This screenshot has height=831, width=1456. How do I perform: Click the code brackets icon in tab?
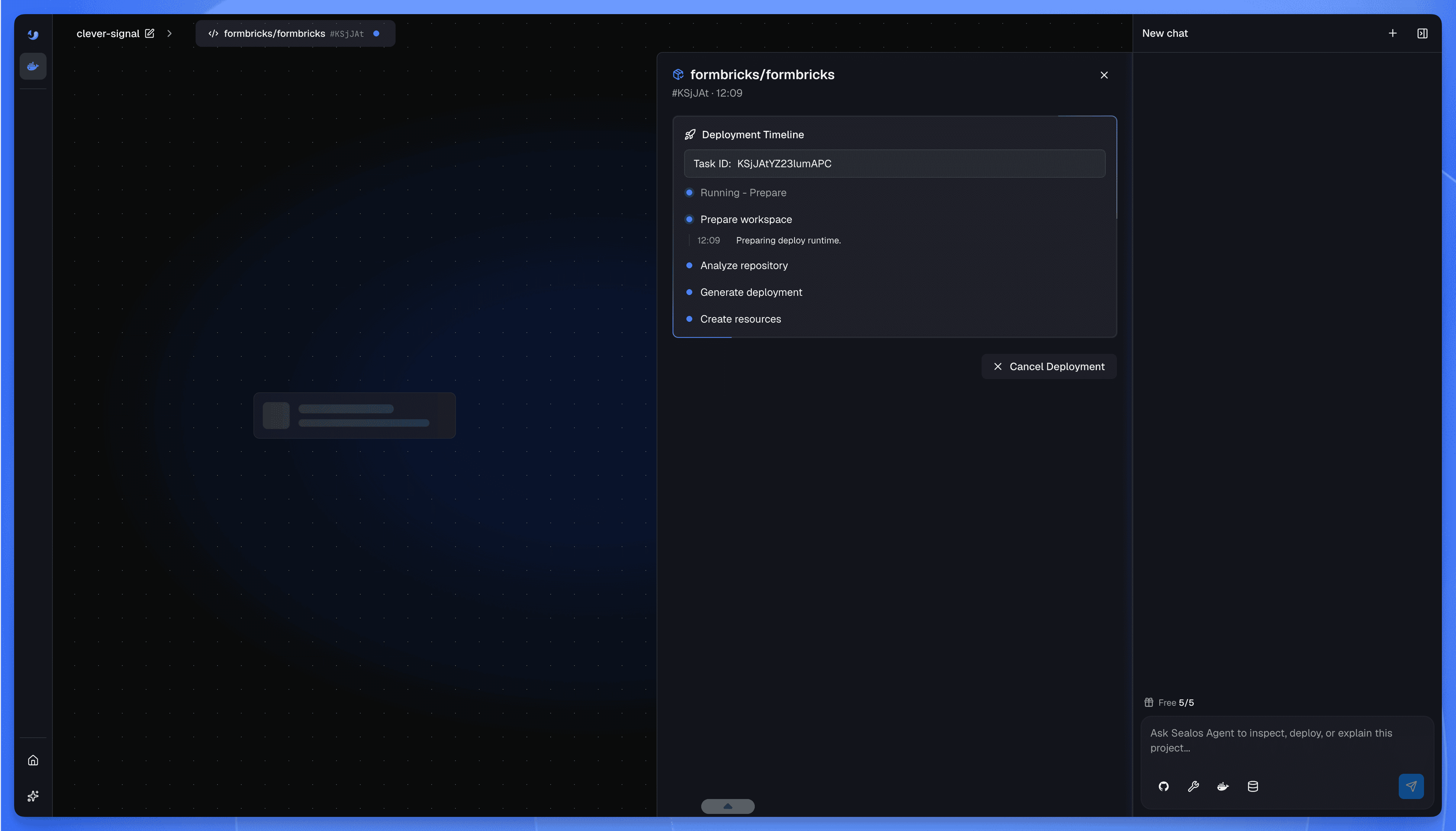(x=213, y=34)
